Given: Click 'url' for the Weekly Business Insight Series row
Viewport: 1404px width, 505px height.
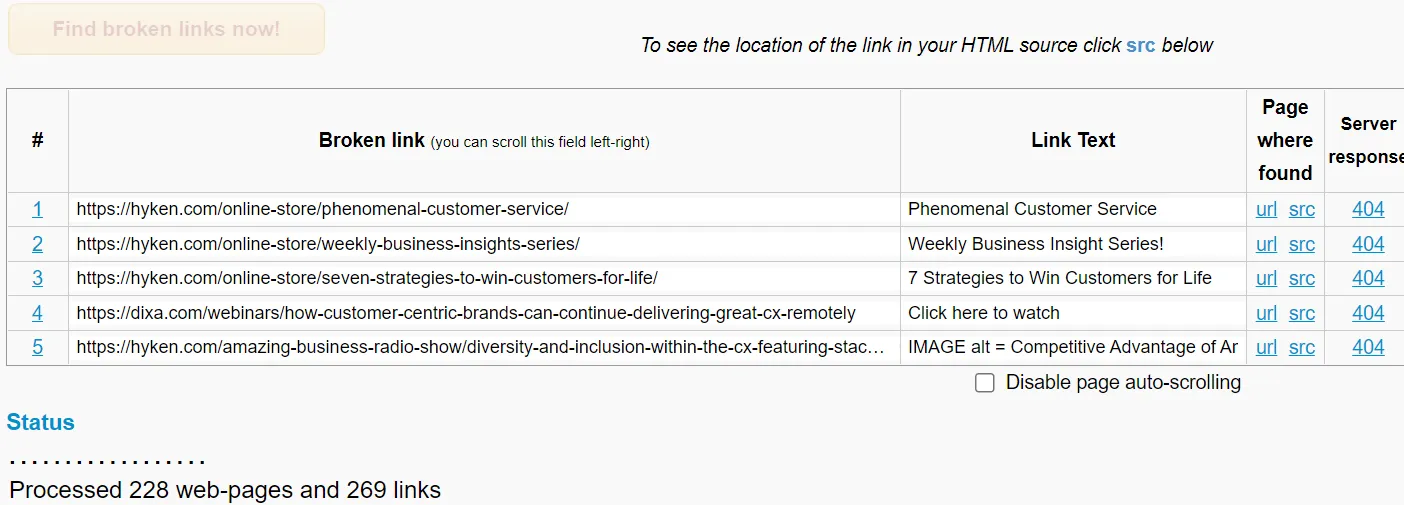Looking at the screenshot, I should pyautogui.click(x=1266, y=244).
